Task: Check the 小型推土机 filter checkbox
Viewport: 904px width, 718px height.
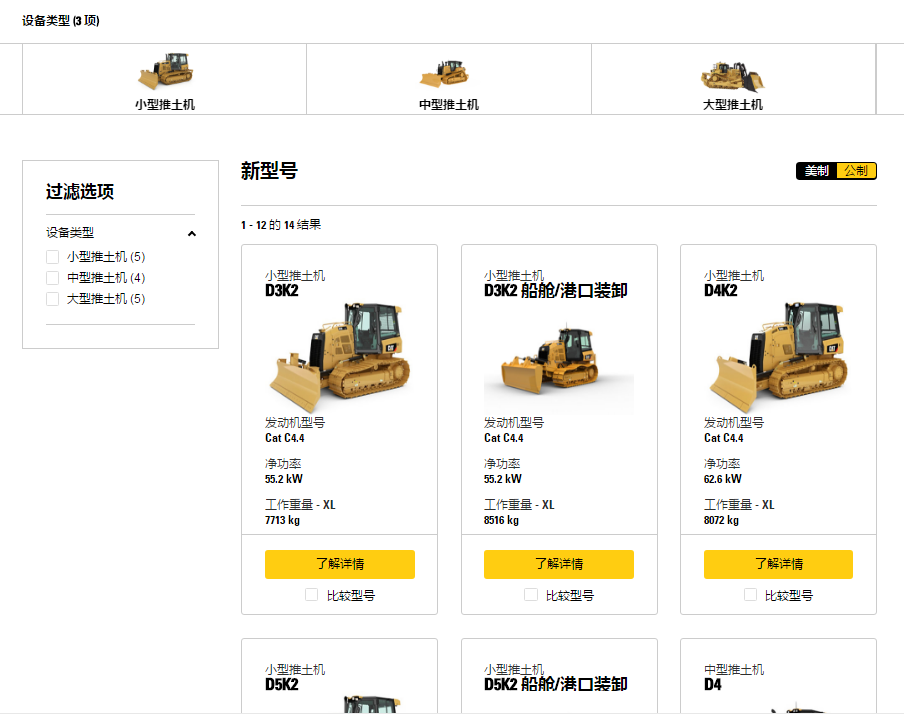Action: (x=53, y=257)
